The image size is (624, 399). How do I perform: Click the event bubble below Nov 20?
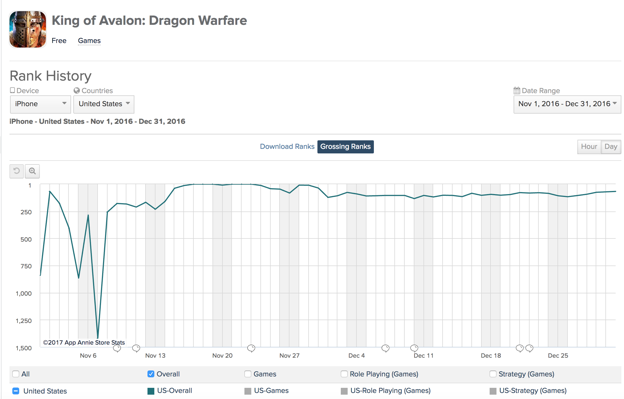[x=251, y=348]
